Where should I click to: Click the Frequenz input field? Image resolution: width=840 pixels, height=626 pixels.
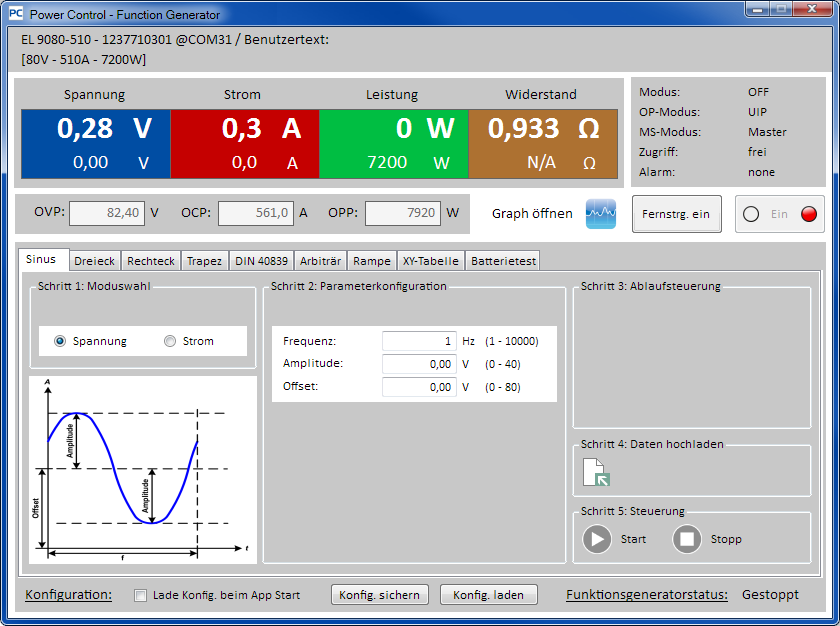point(419,341)
